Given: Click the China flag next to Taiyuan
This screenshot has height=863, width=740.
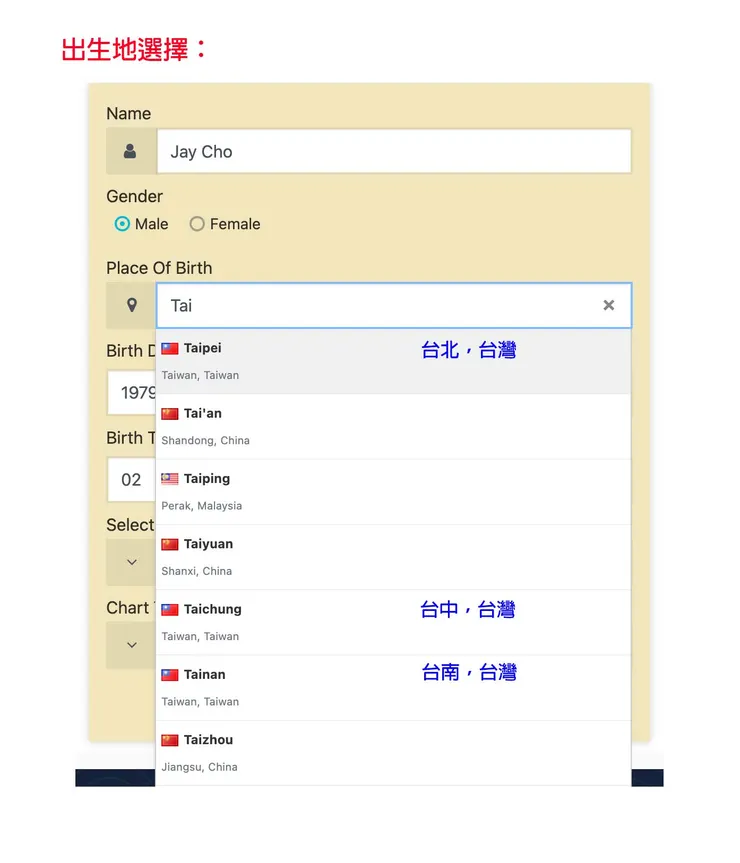Looking at the screenshot, I should click(x=169, y=544).
